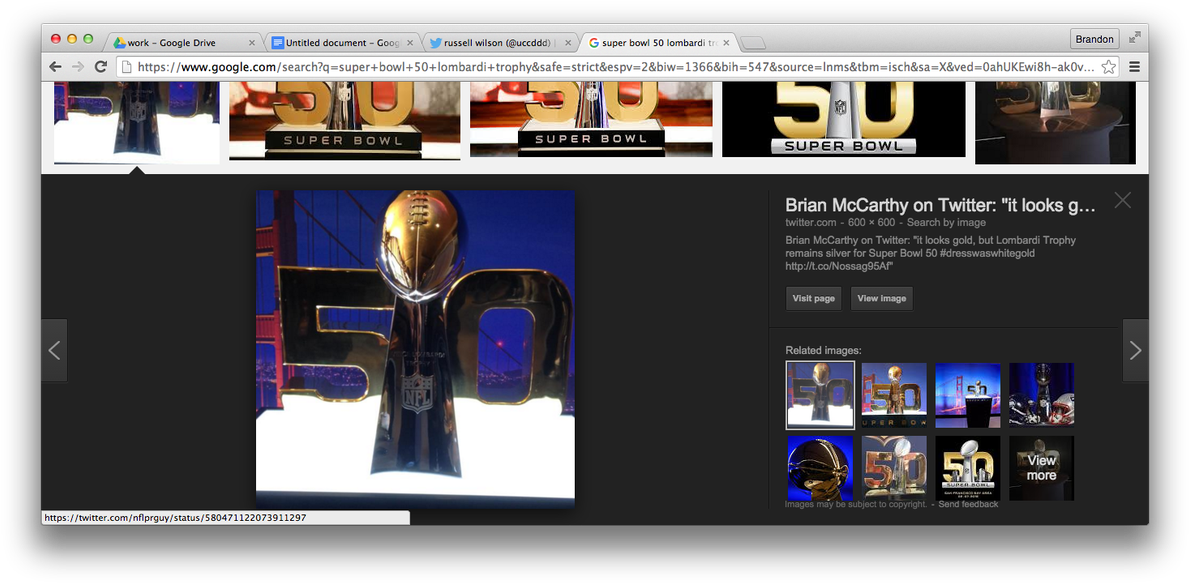This screenshot has width=1189, height=583.
Task: Close the russell wilson Twitter tab
Action: [x=568, y=42]
